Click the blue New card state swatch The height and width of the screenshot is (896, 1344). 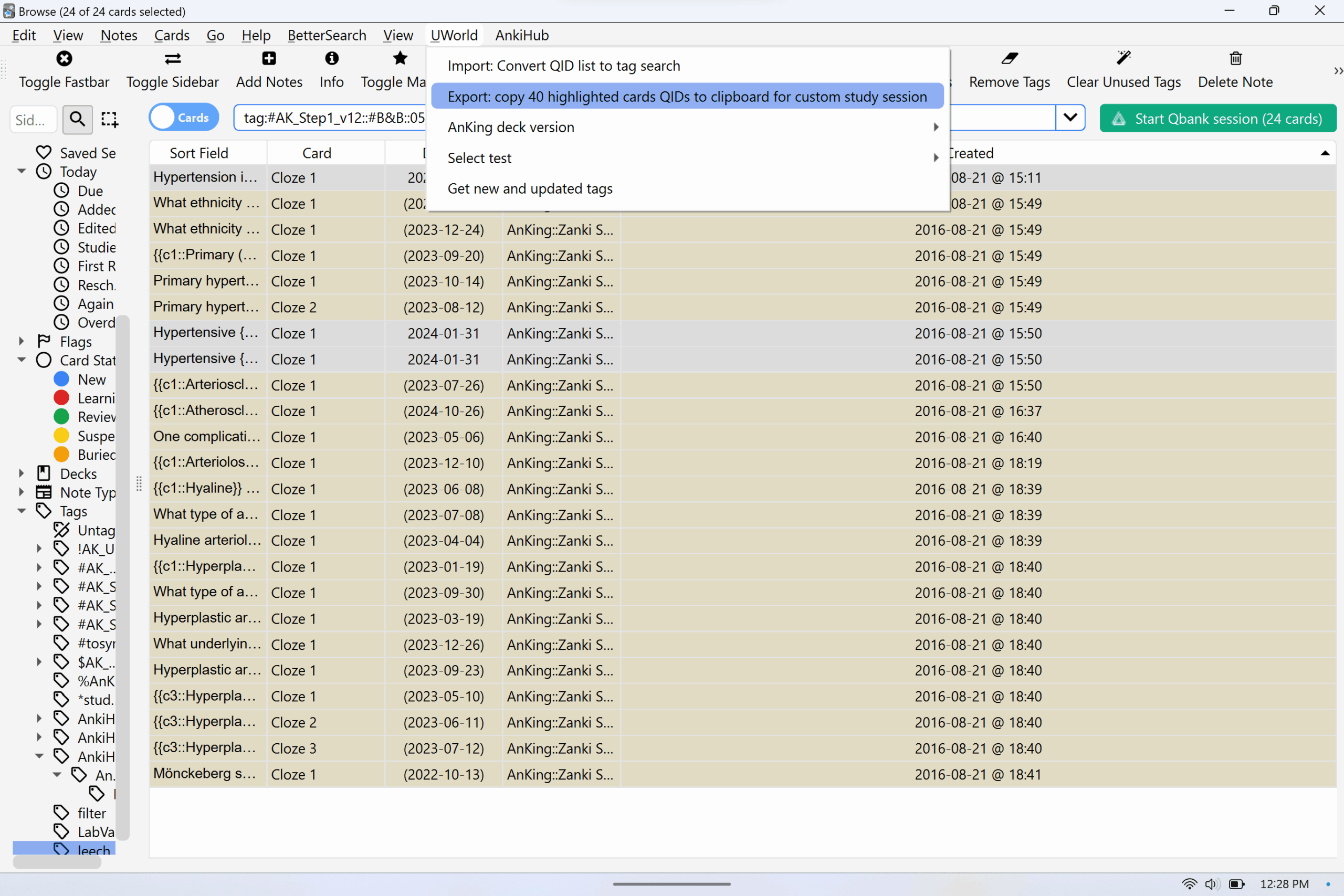point(61,380)
